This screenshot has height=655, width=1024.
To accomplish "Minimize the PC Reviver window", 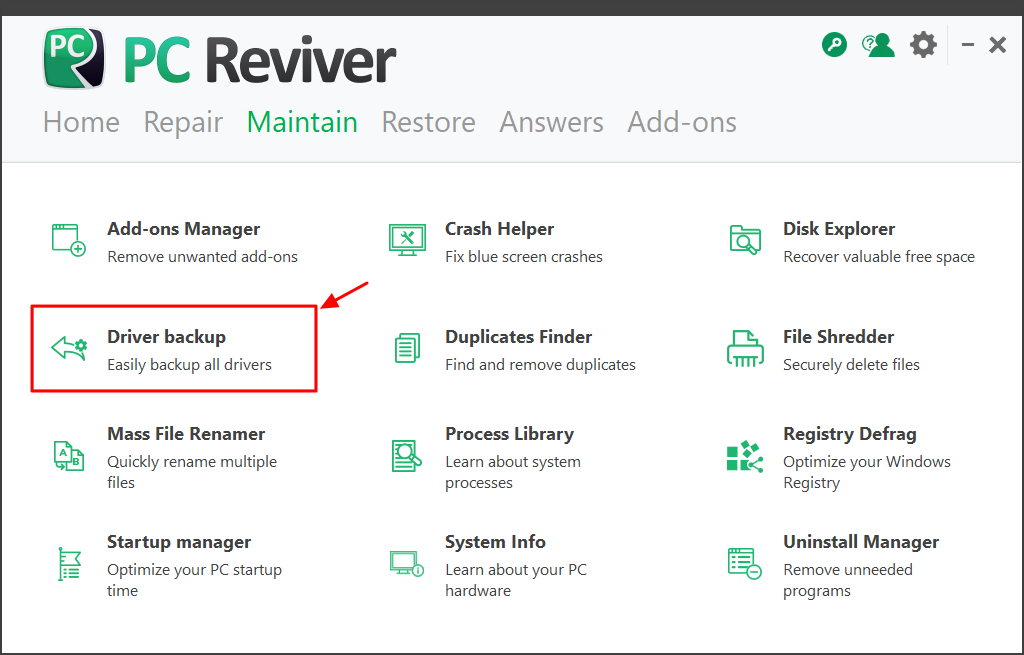I will point(968,45).
